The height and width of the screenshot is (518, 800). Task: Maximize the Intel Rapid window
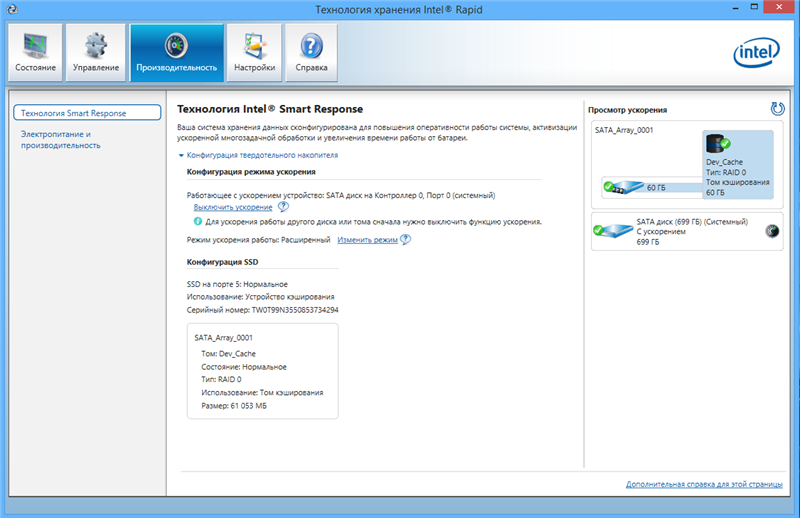click(754, 7)
